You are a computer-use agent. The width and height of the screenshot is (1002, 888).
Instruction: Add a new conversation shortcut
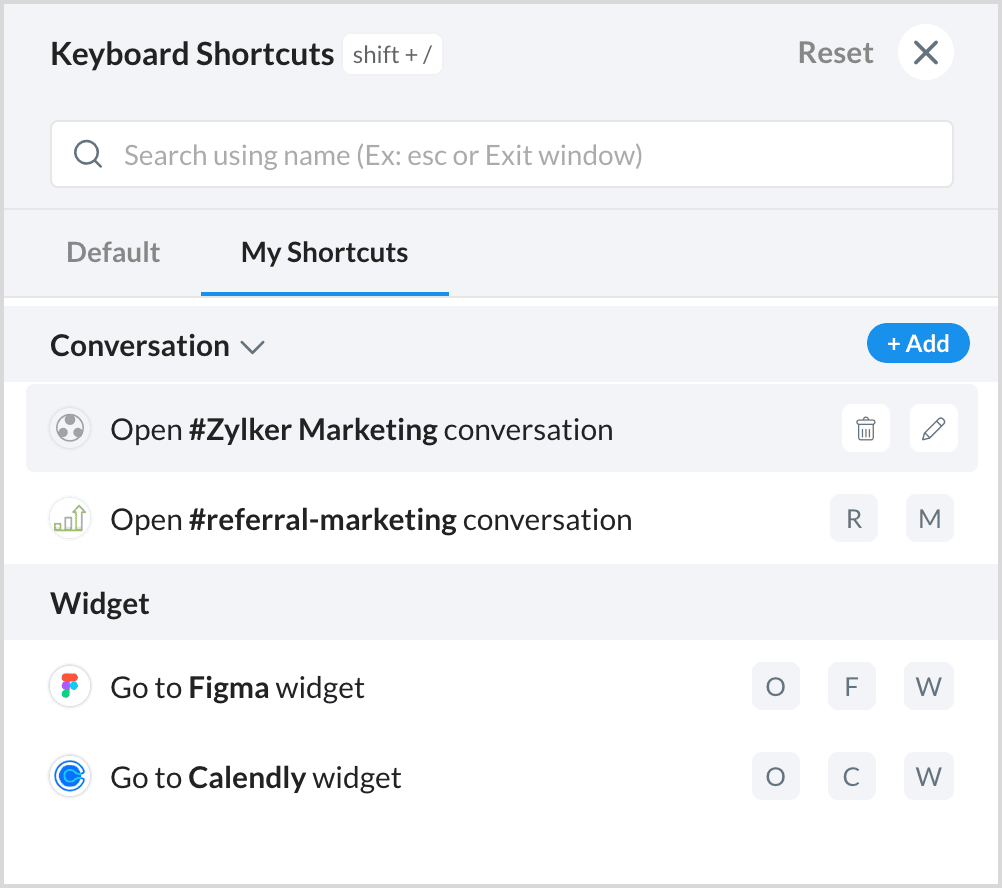coord(918,343)
